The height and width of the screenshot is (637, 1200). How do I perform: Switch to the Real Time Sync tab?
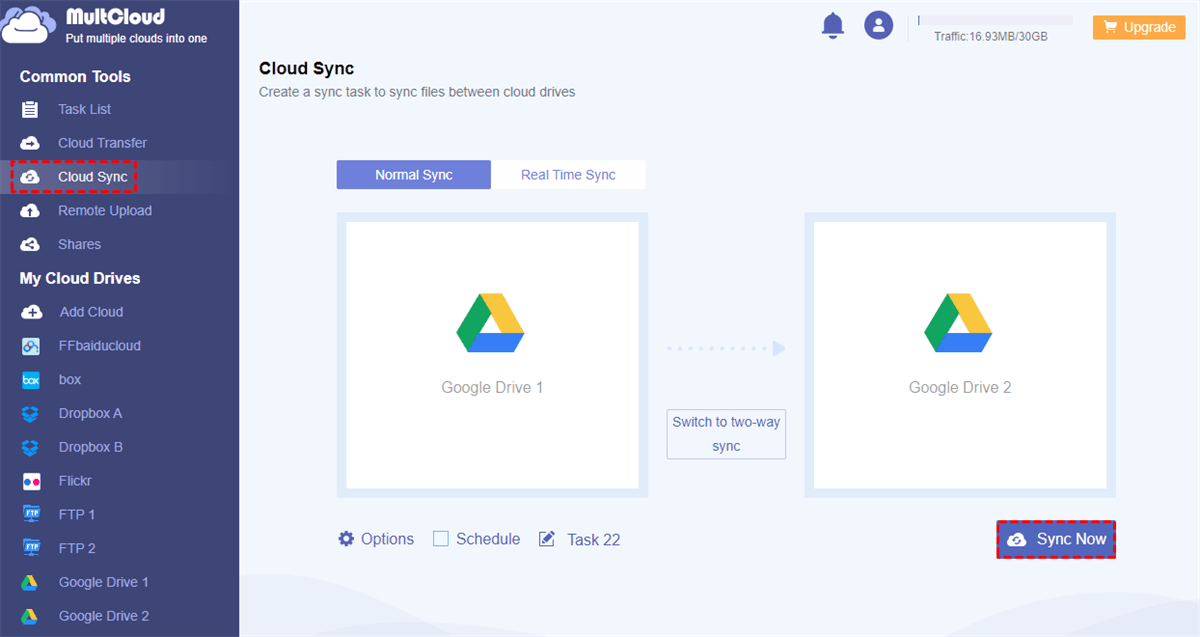click(568, 175)
